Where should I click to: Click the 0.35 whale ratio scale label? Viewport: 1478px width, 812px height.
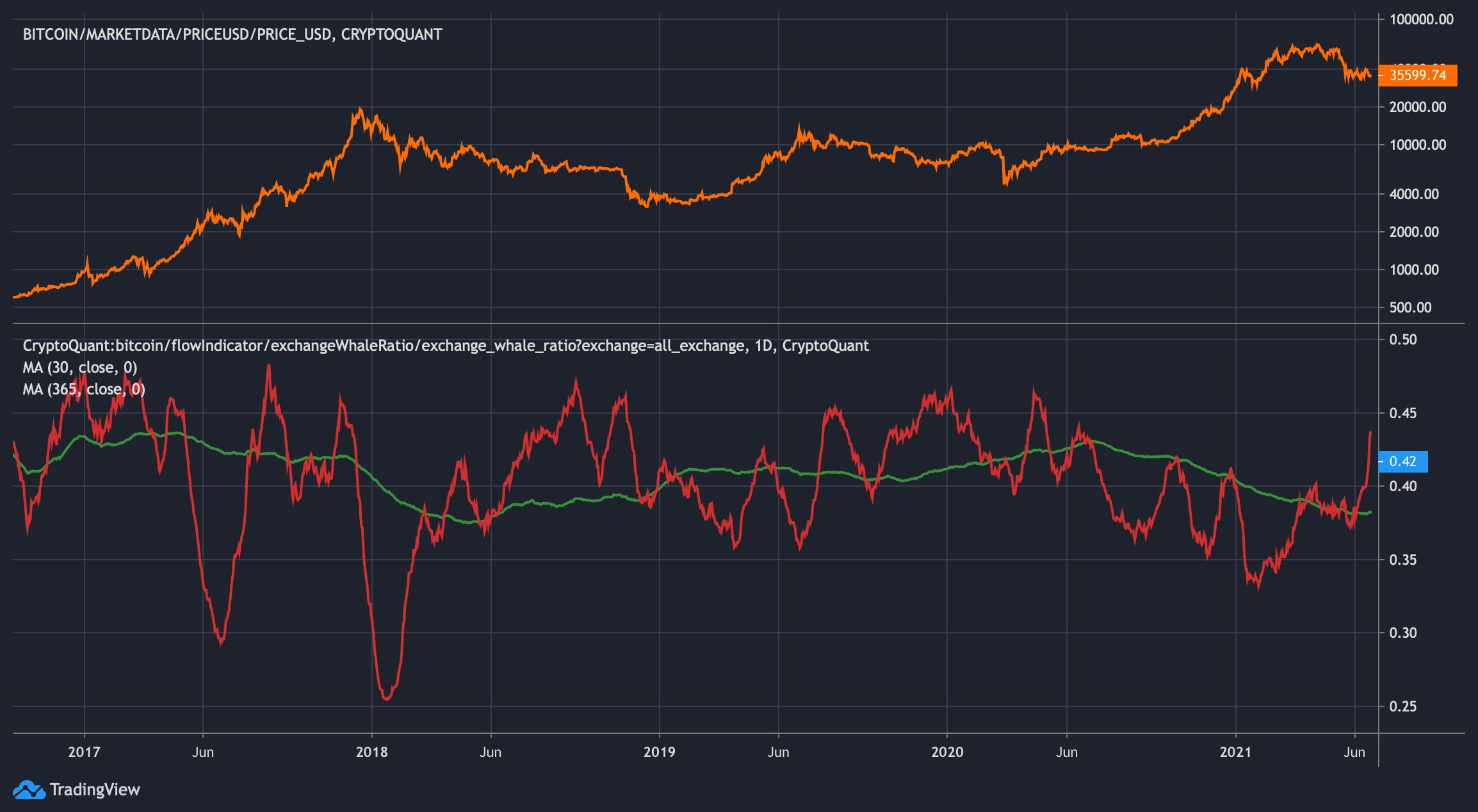(x=1403, y=560)
